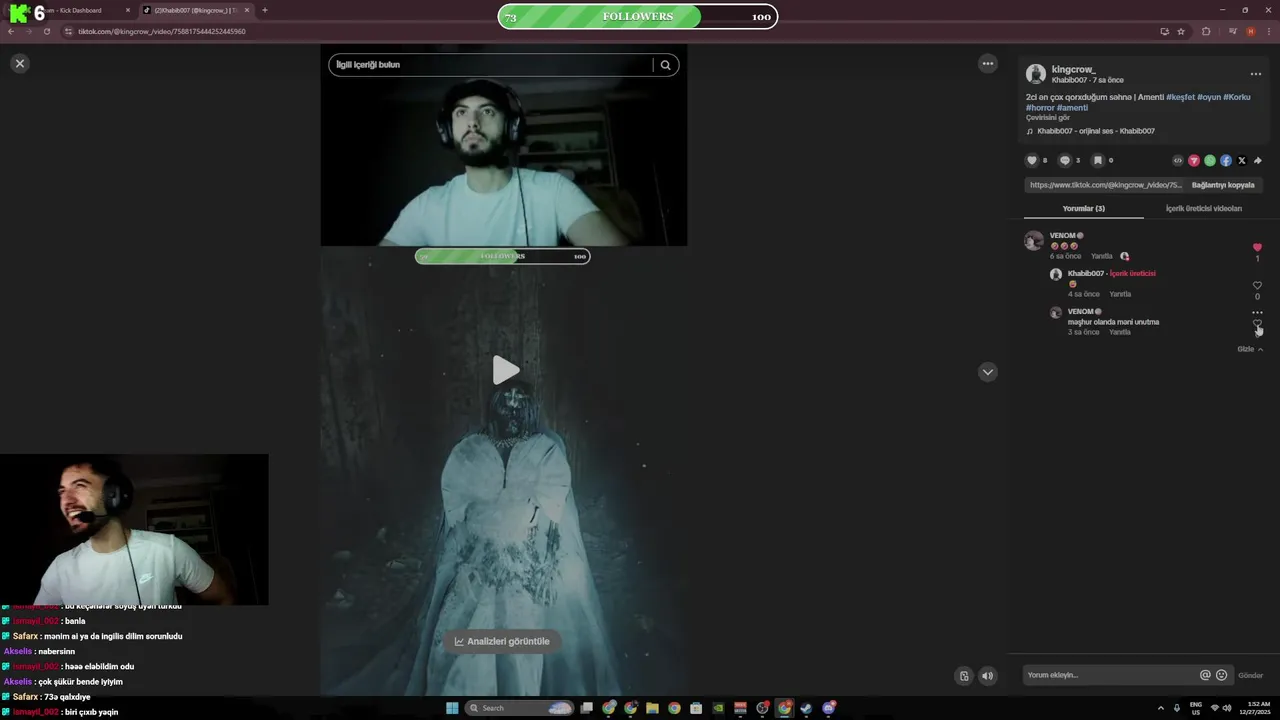
Task: Like the video with the heart icon
Action: (x=1032, y=160)
